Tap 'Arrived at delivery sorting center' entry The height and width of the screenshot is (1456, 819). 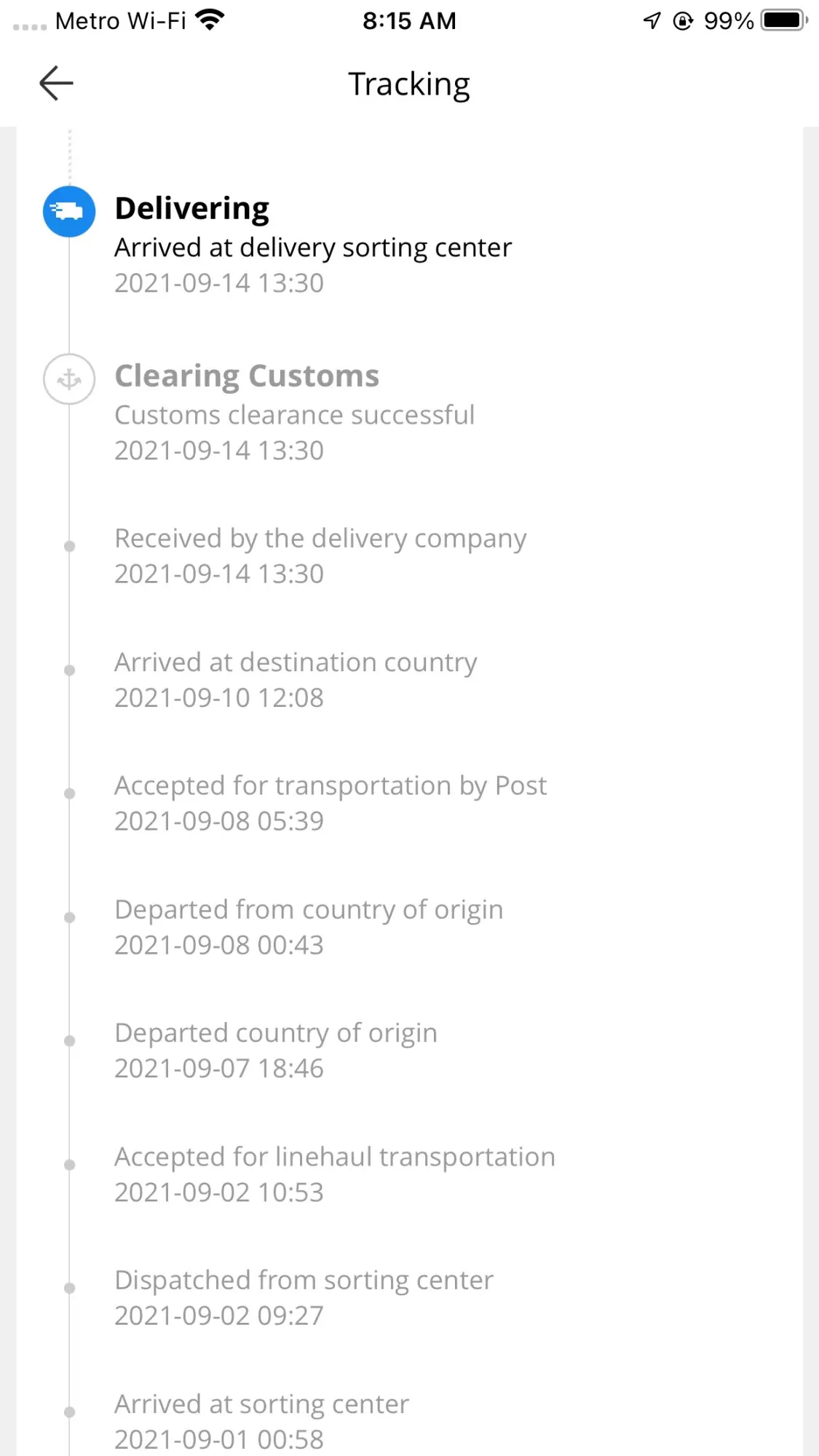coord(313,248)
